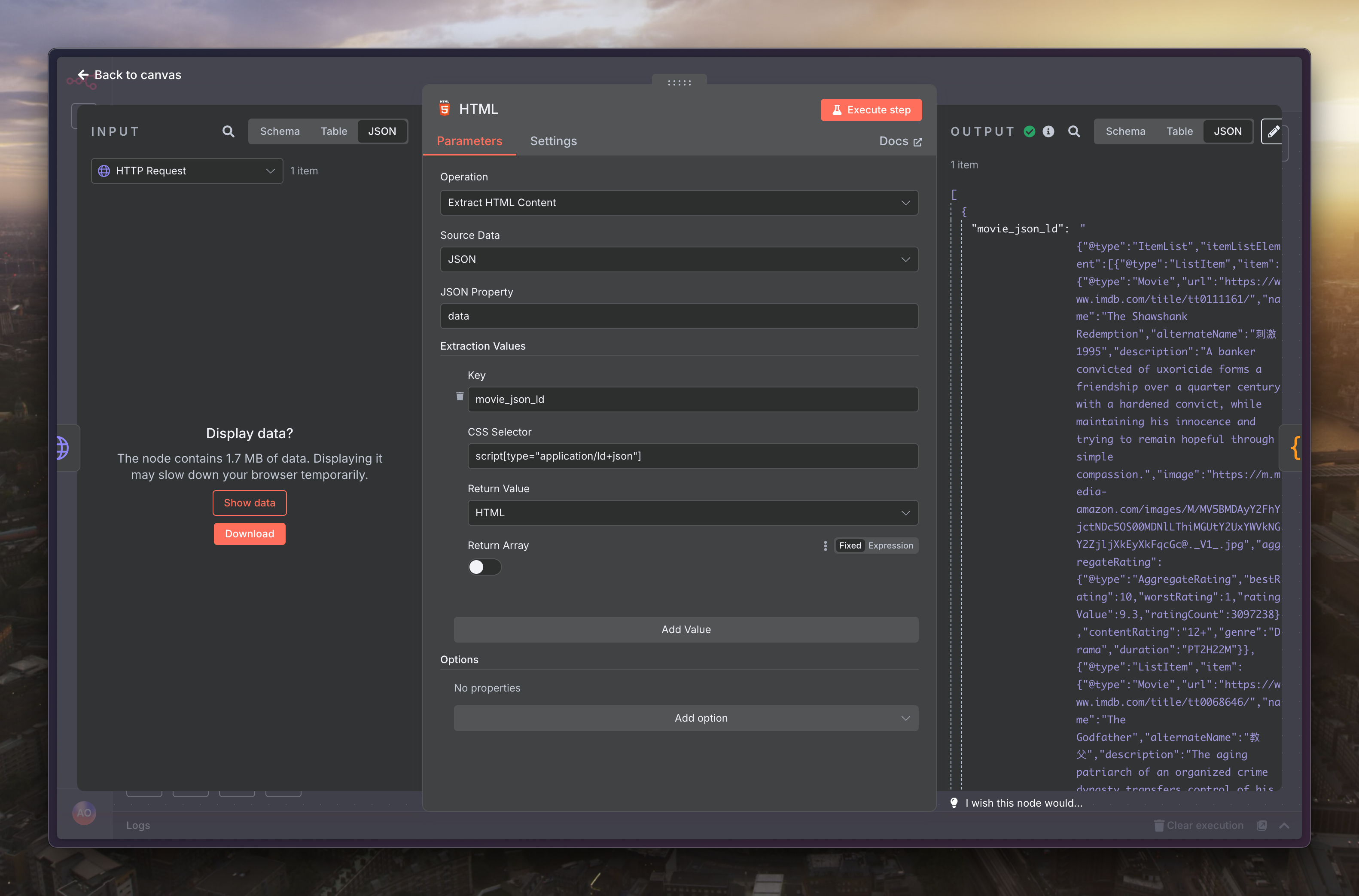This screenshot has width=1359, height=896.
Task: Select Table view in output panel
Action: pyautogui.click(x=1179, y=131)
